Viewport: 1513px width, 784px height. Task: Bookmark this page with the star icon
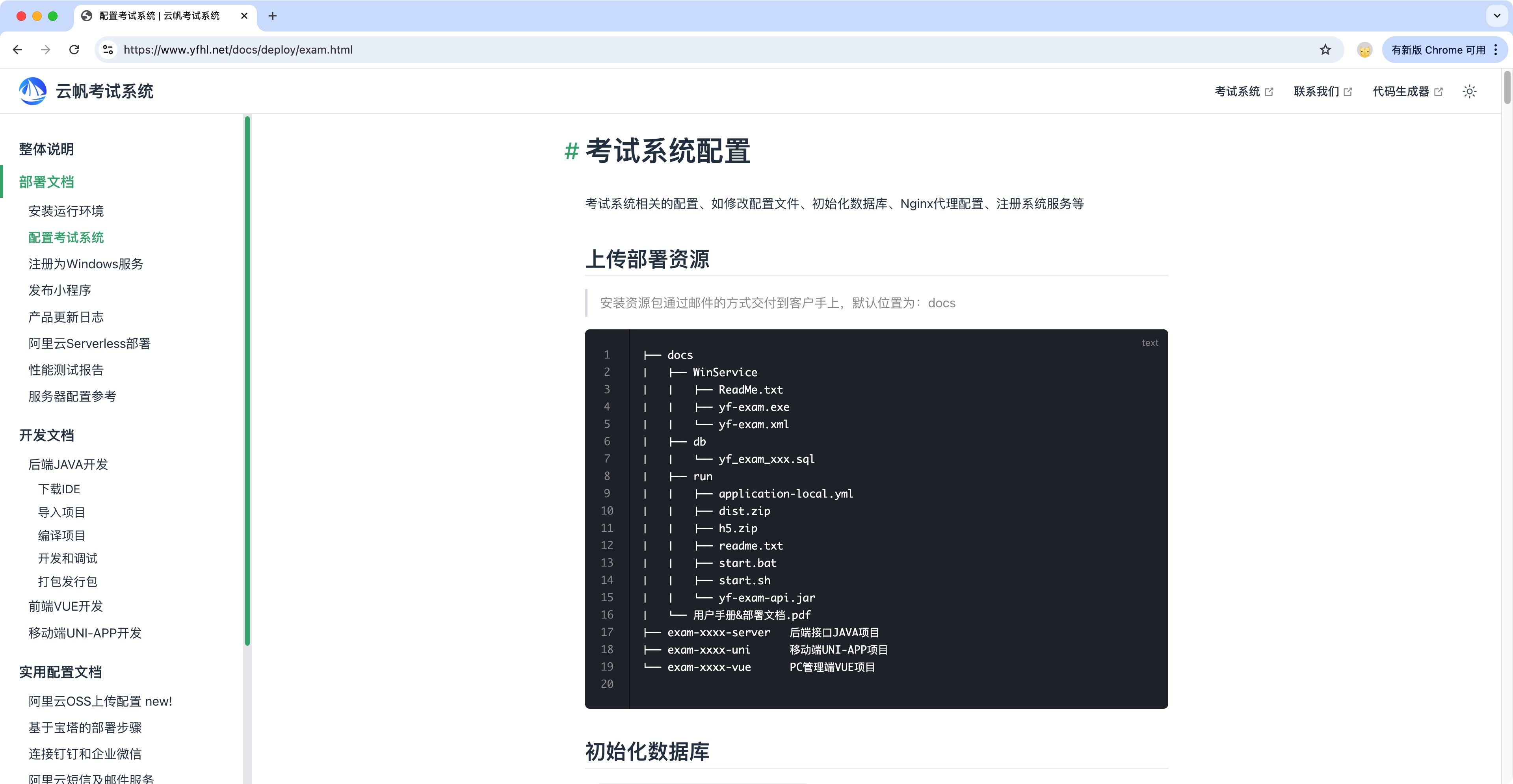click(1325, 49)
